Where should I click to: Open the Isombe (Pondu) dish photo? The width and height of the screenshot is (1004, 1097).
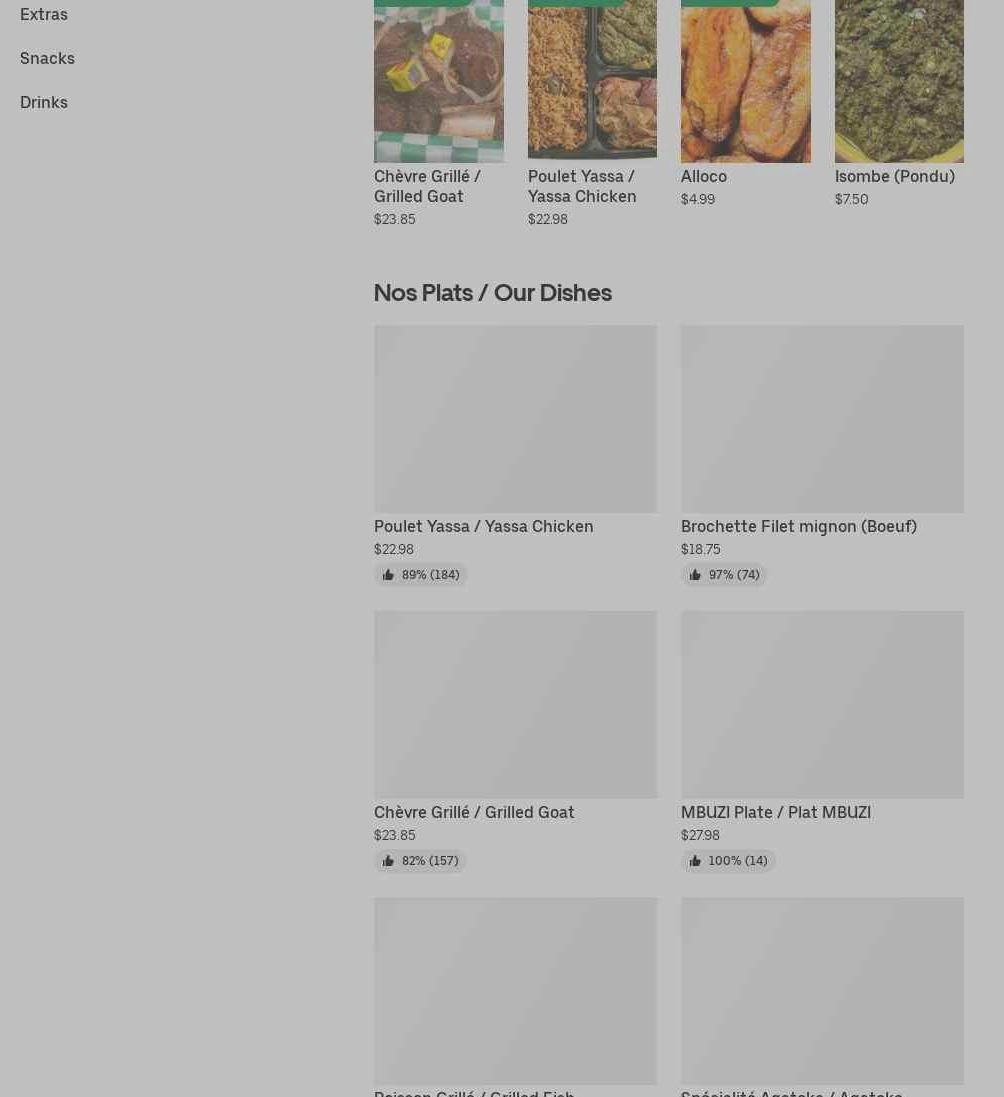pyautogui.click(x=899, y=81)
